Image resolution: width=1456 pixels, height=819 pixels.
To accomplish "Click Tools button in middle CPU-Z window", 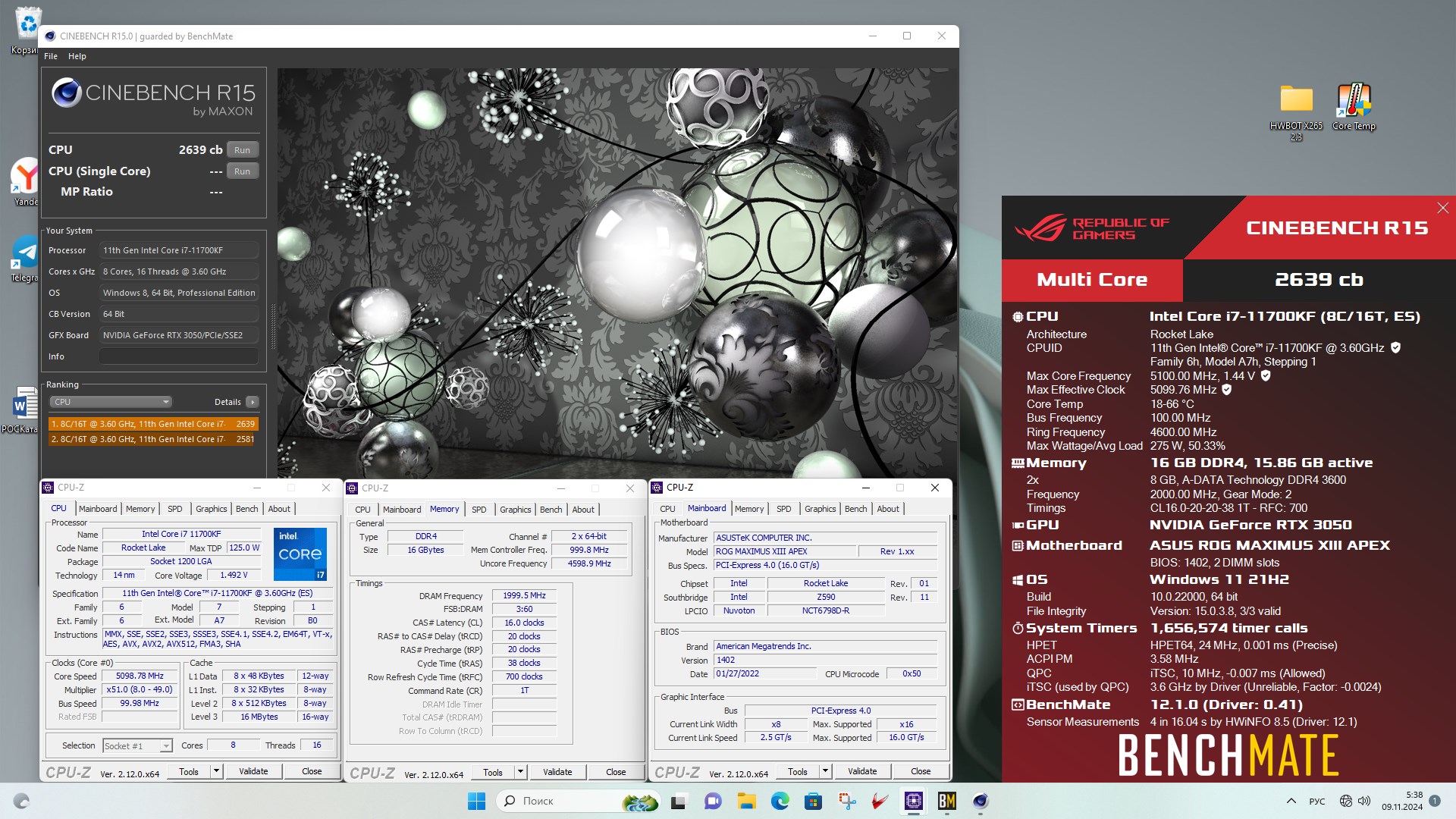I will [493, 772].
